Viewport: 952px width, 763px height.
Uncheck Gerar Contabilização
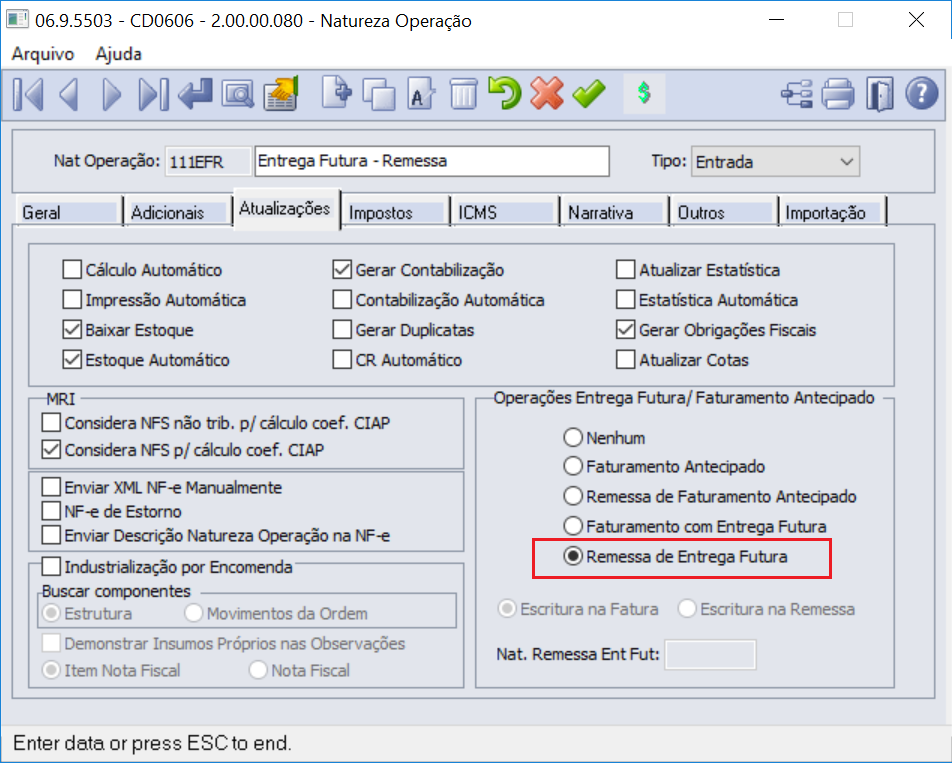[x=342, y=270]
